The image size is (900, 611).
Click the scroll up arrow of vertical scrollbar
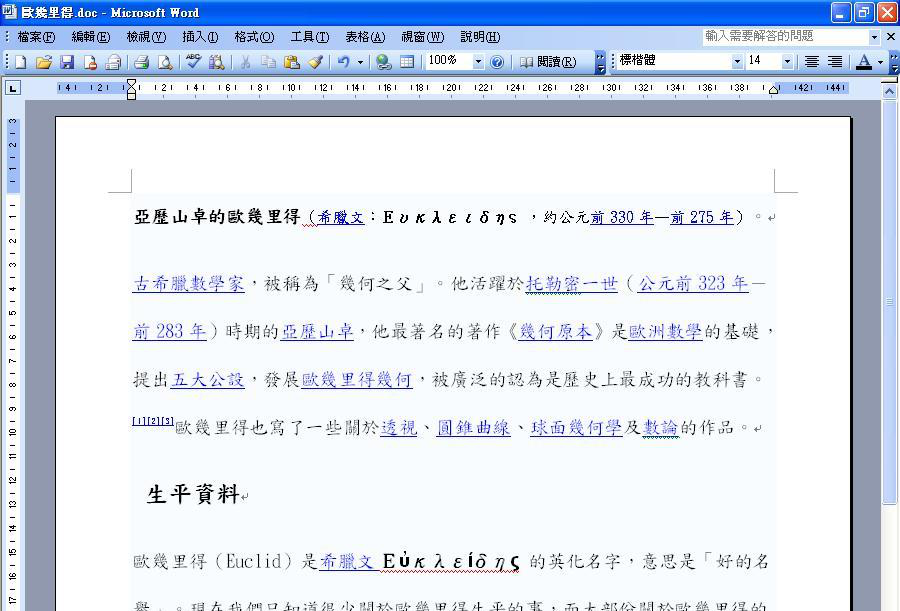(x=890, y=91)
